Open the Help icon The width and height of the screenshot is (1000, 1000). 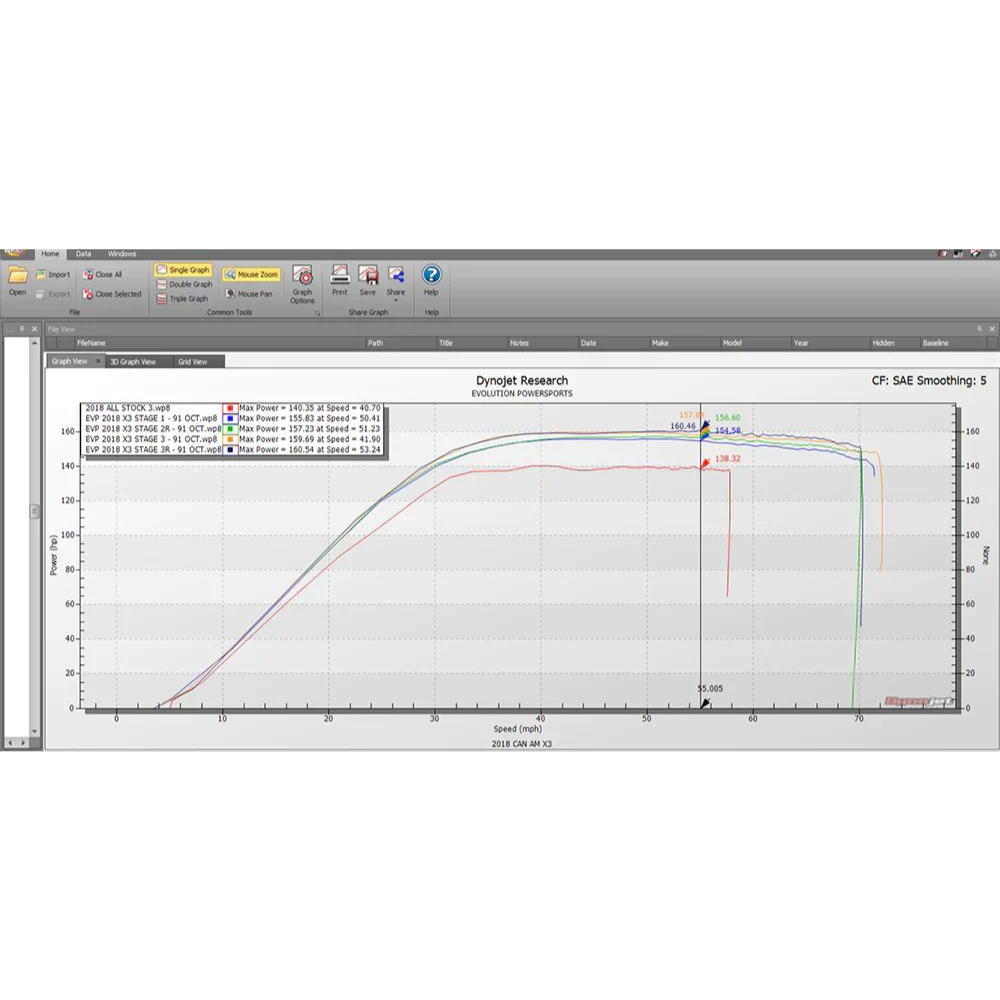point(431,280)
